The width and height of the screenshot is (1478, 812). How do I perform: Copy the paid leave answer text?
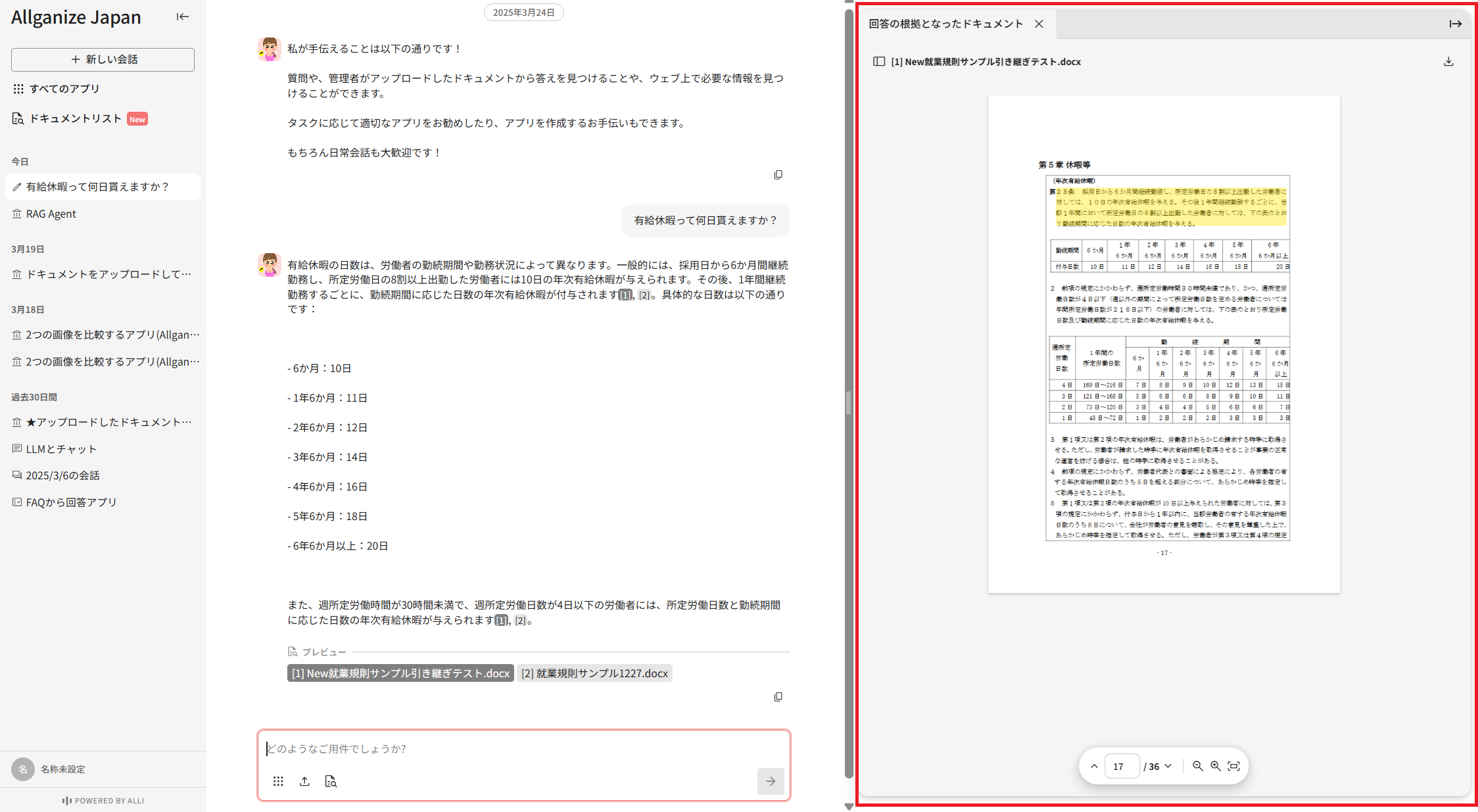[778, 697]
